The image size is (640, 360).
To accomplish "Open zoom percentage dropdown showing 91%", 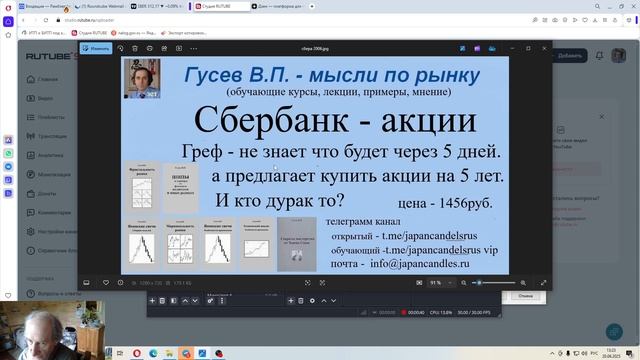I will point(441,282).
